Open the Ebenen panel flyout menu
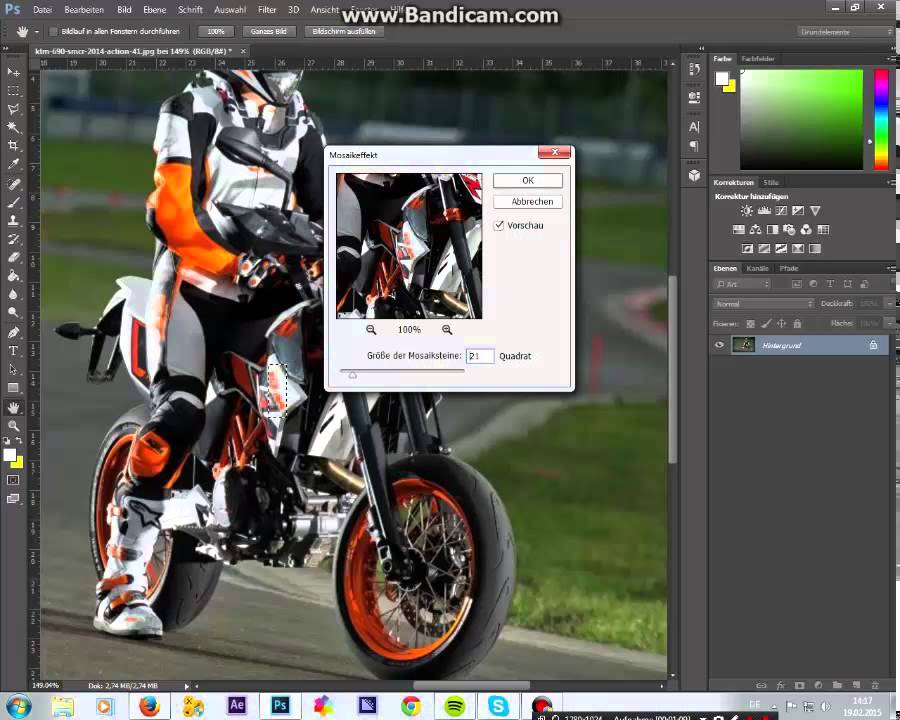This screenshot has width=900, height=720. coord(891,268)
